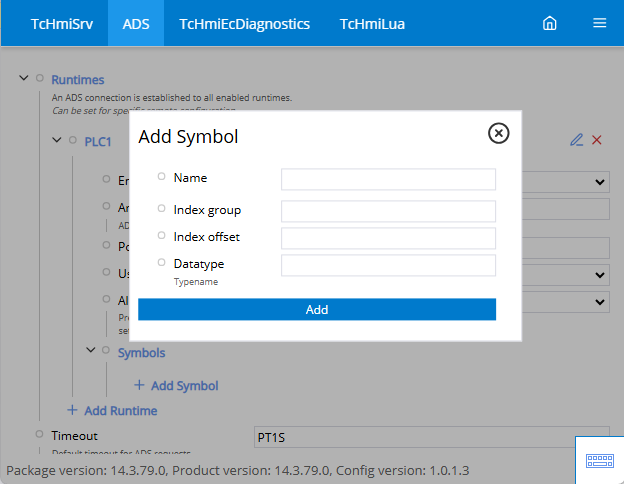This screenshot has width=624, height=484.
Task: Toggle circle marker beside Timeout
Action: (39, 434)
